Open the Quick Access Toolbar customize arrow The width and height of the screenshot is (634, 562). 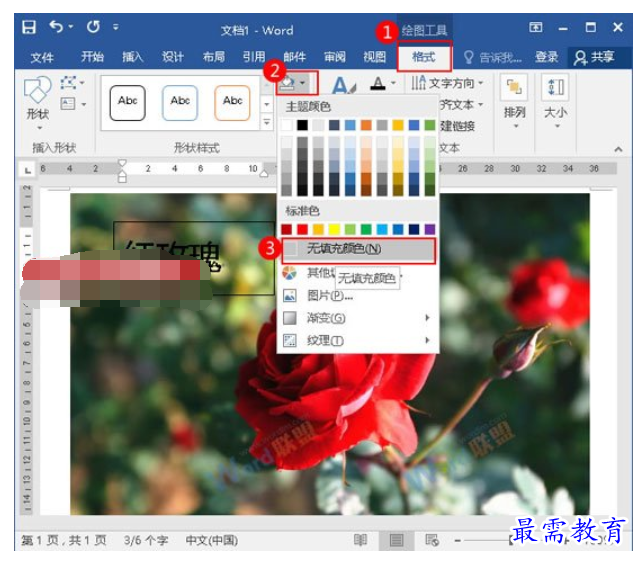[116, 27]
